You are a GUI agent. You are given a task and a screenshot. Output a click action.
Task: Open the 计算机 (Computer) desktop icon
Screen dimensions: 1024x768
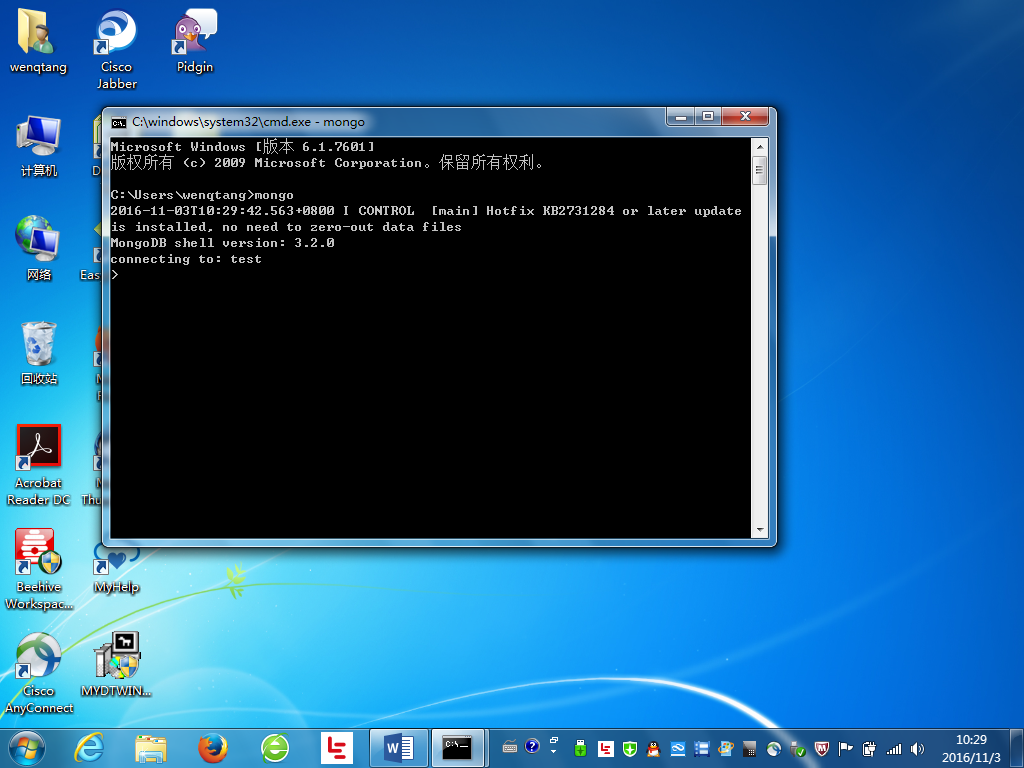39,146
